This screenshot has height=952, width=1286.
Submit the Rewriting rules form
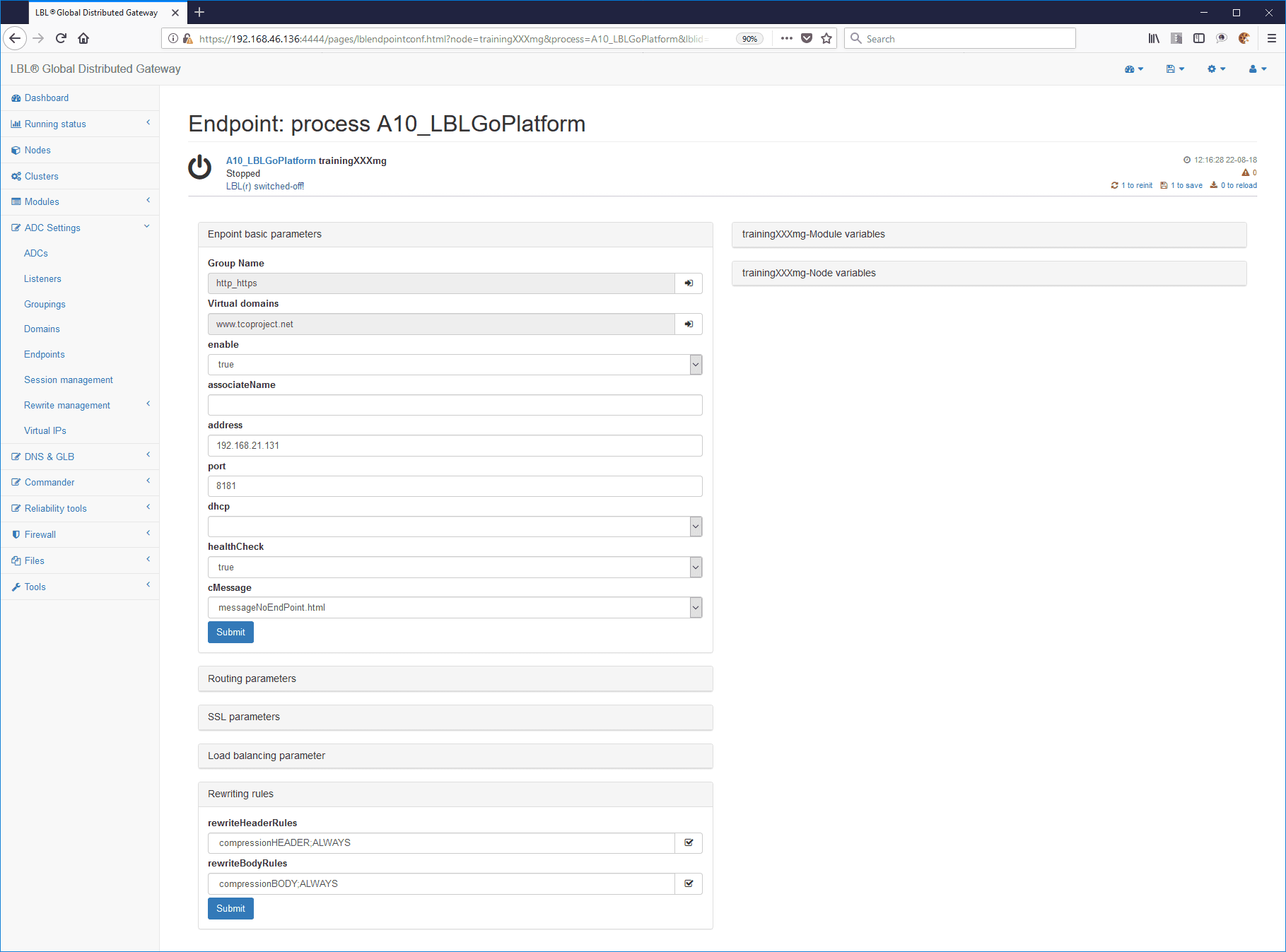click(x=230, y=909)
